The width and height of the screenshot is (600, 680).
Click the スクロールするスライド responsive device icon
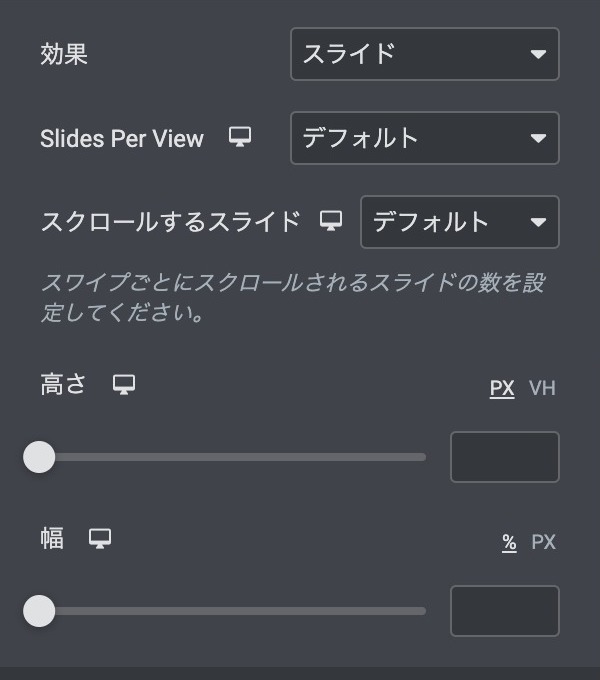click(331, 221)
